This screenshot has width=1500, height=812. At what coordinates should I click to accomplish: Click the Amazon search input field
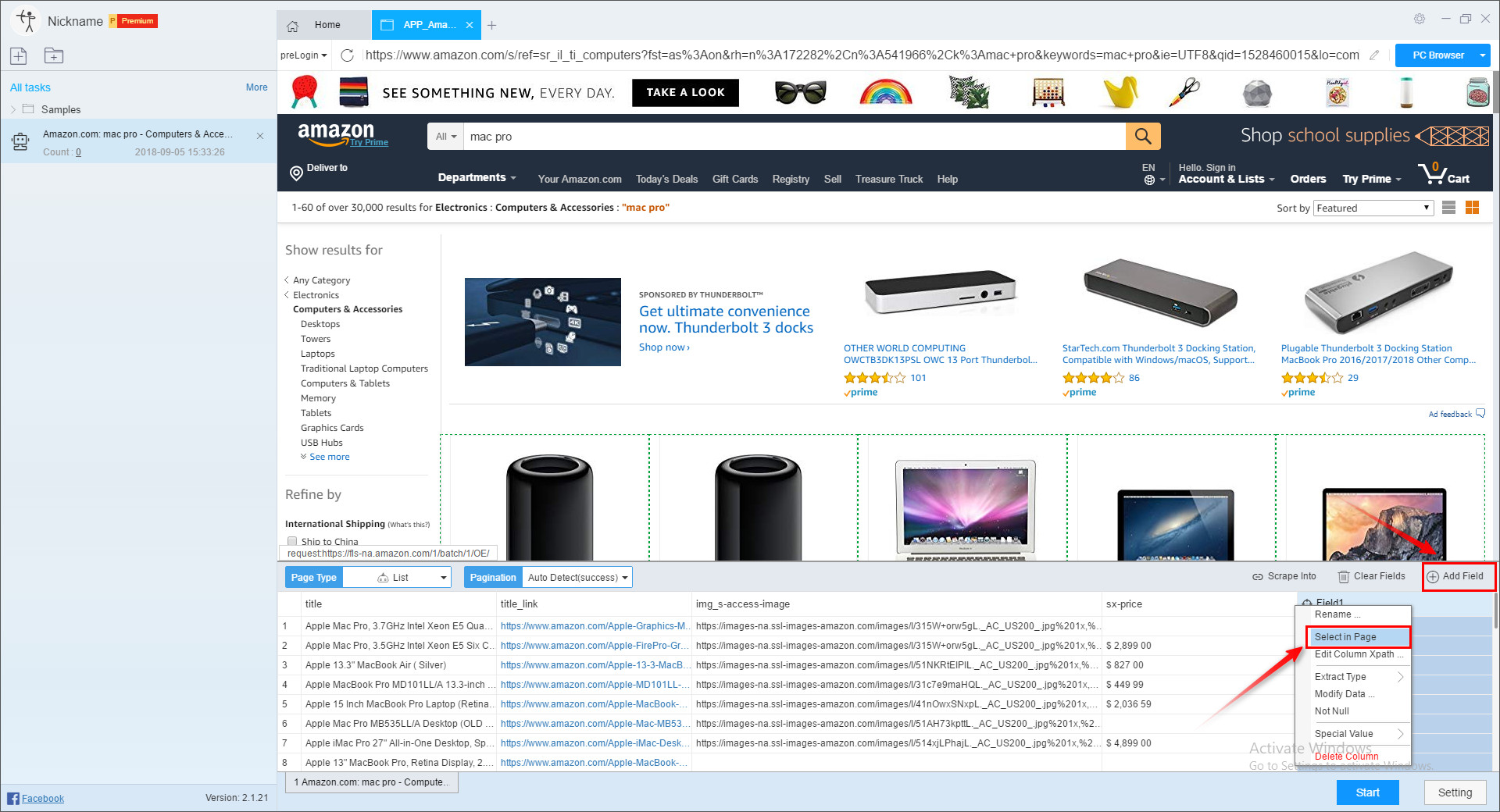click(x=795, y=136)
